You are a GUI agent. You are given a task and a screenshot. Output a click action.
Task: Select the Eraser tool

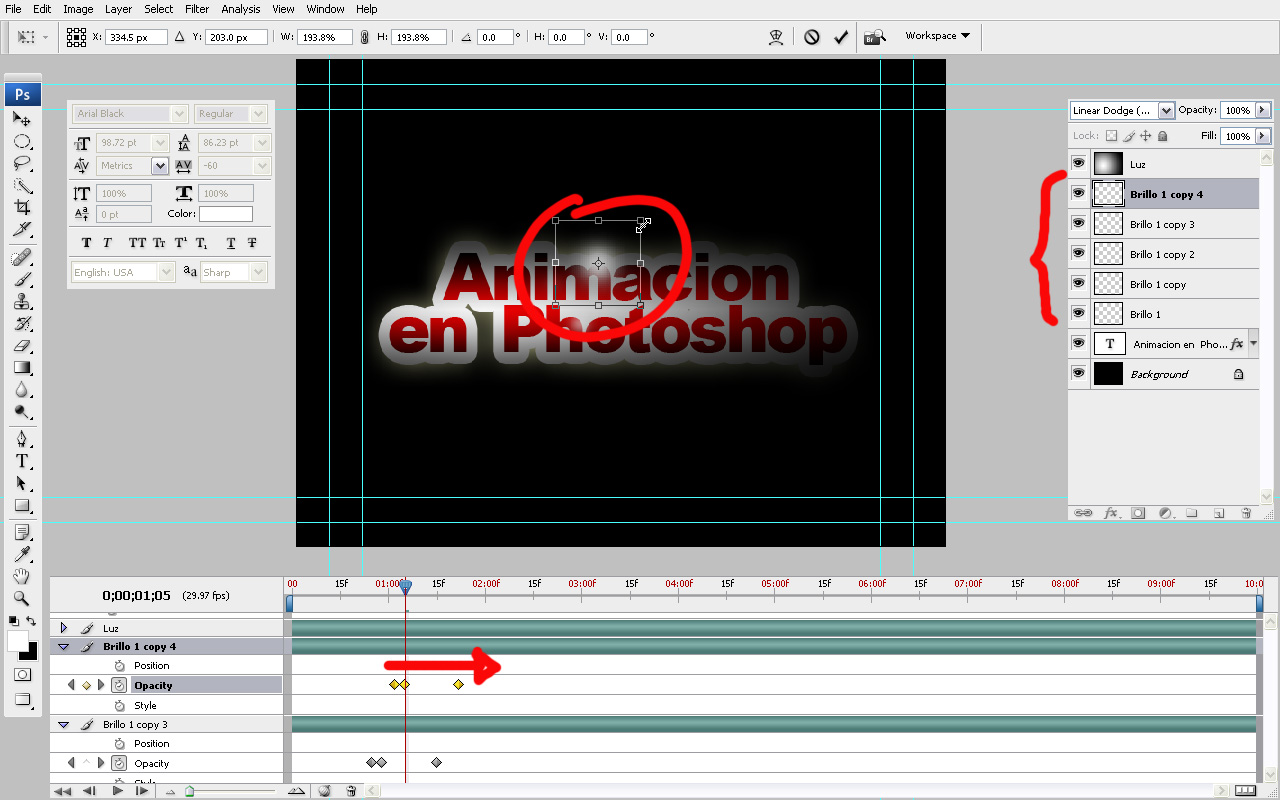22,346
